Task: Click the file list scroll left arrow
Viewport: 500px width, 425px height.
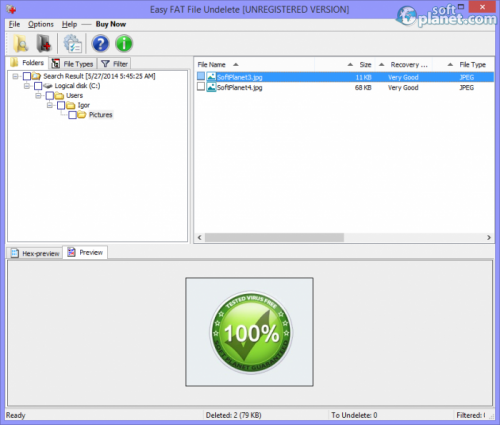Action: (x=200, y=237)
